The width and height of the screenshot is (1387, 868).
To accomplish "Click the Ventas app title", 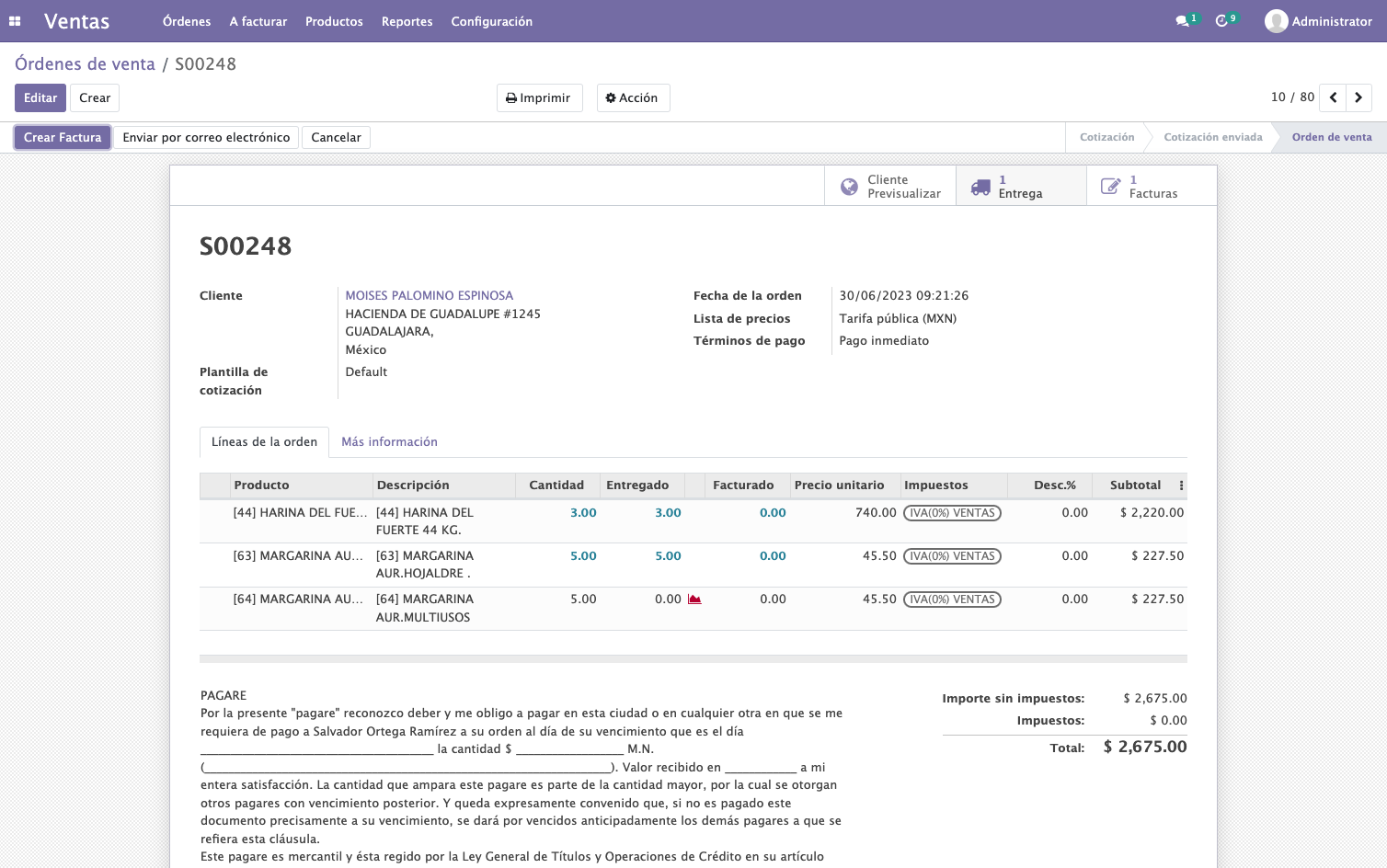I will [76, 21].
